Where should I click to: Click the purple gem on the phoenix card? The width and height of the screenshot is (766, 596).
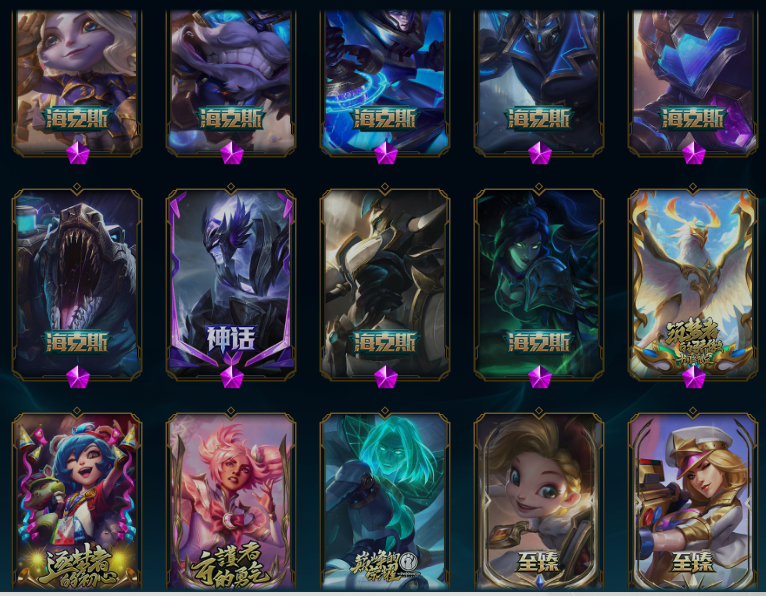[x=694, y=377]
